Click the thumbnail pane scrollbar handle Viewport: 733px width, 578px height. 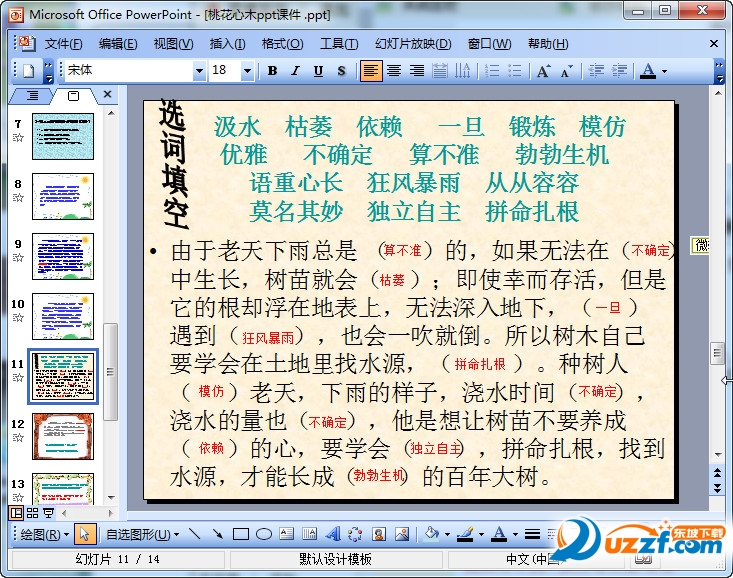click(x=111, y=372)
